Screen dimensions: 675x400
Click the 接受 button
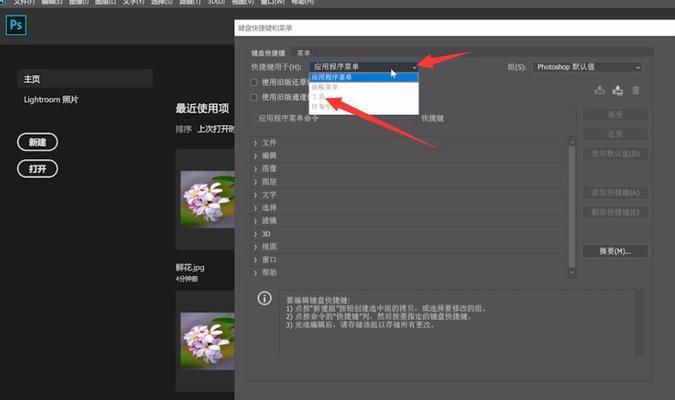(615, 115)
